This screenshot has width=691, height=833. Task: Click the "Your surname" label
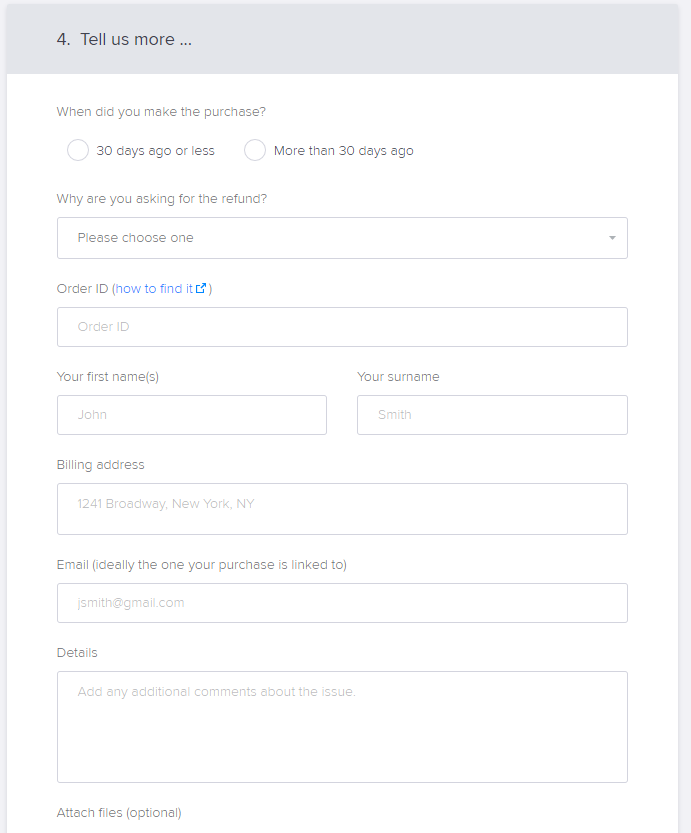pos(398,377)
